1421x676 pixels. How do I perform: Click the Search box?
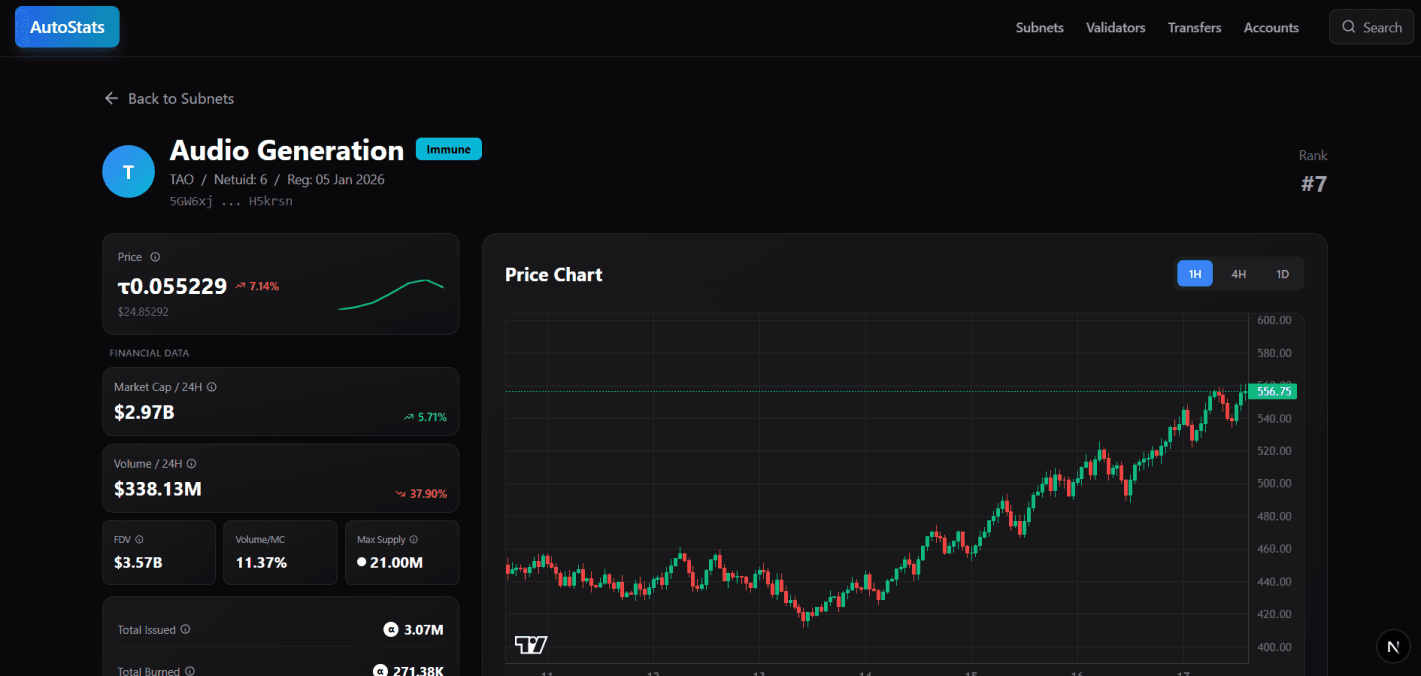pyautogui.click(x=1371, y=27)
